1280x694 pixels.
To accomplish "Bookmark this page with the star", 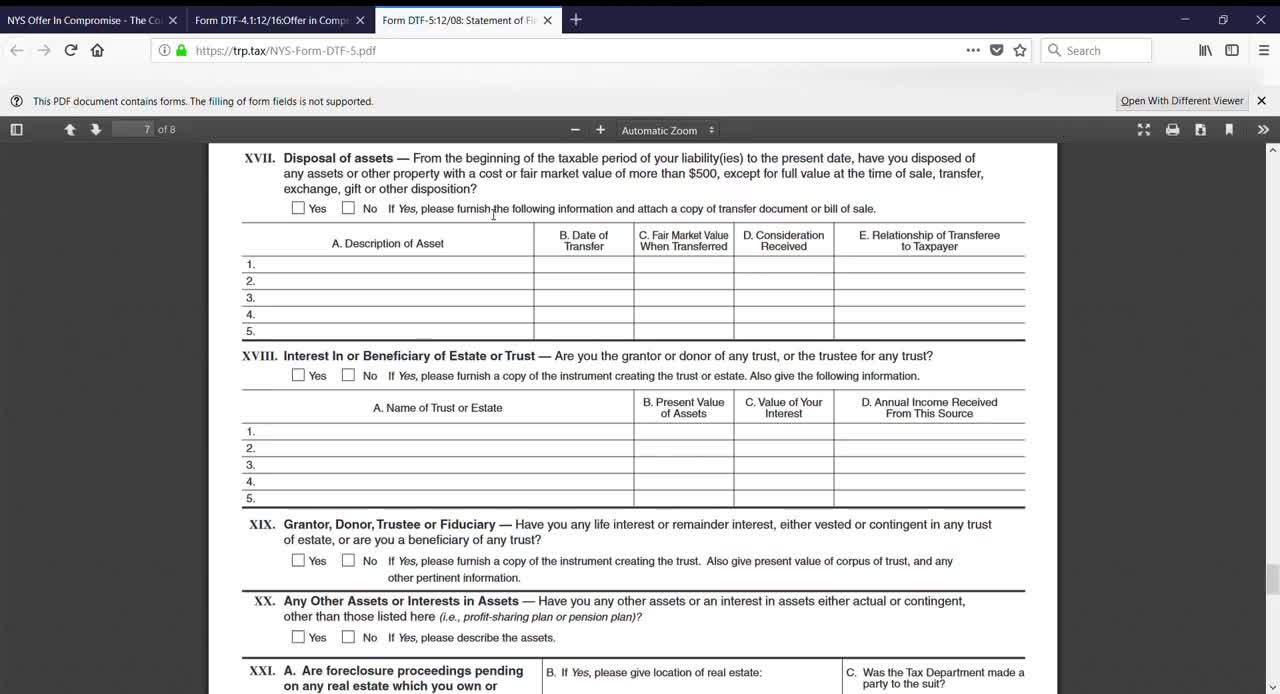I will pyautogui.click(x=1020, y=50).
